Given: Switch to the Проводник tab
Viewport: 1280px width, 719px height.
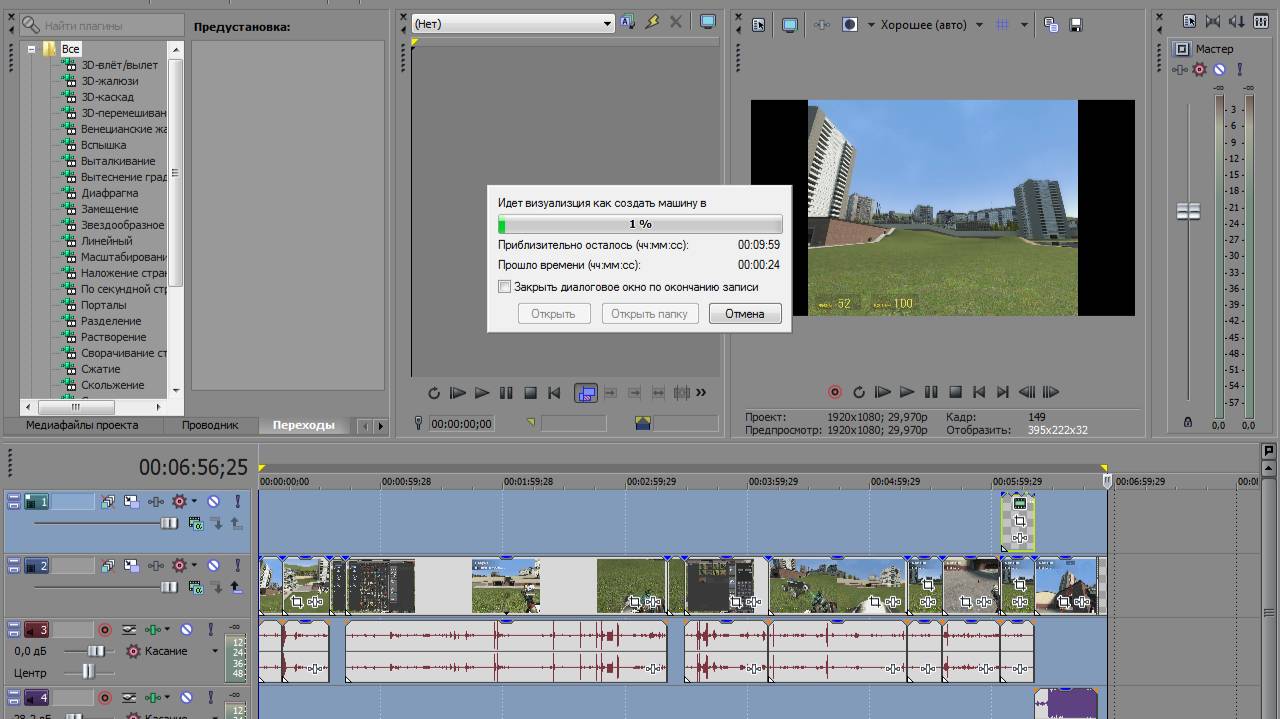Looking at the screenshot, I should pyautogui.click(x=210, y=425).
